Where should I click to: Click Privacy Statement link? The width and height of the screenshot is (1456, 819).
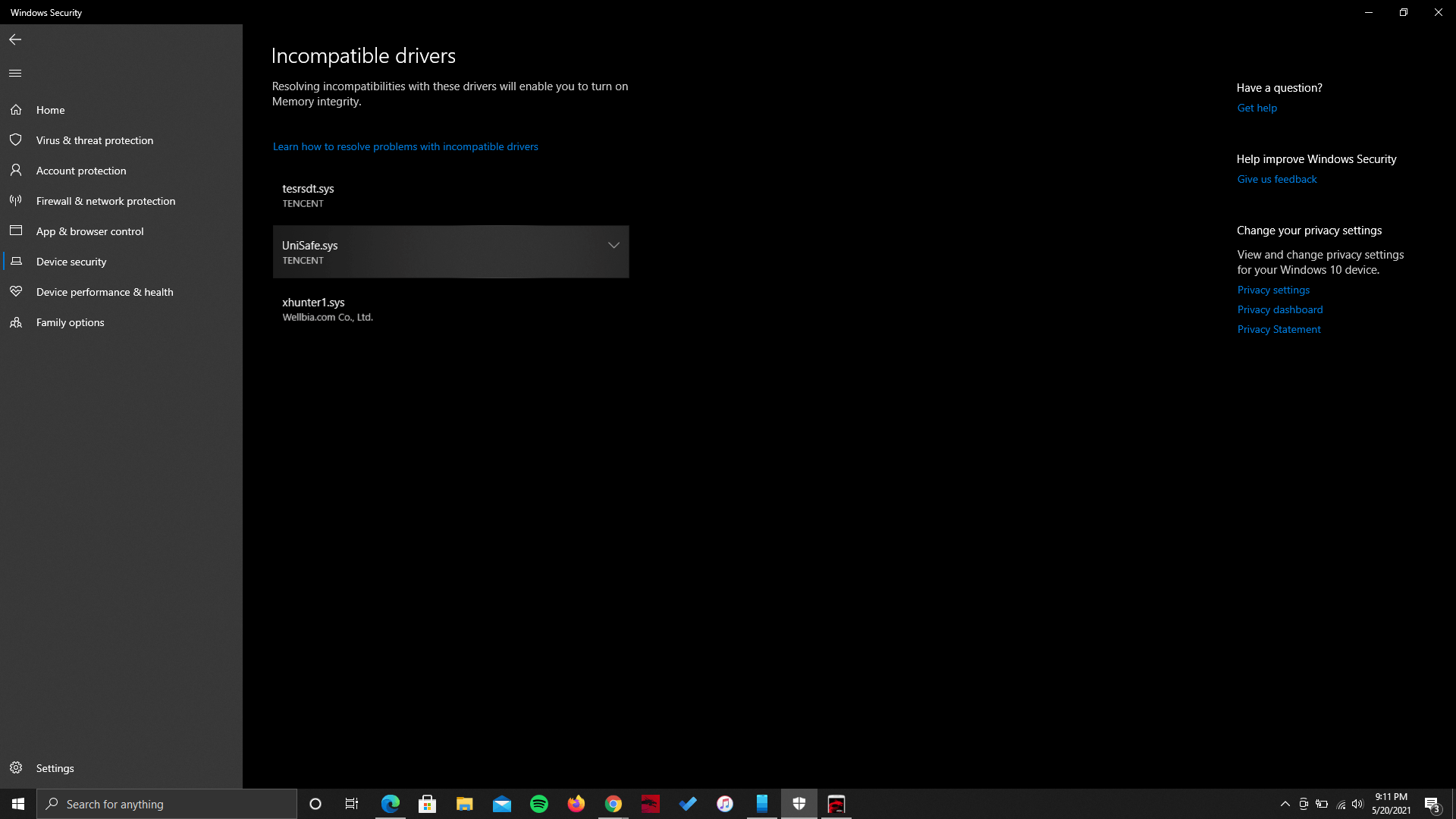[1278, 329]
